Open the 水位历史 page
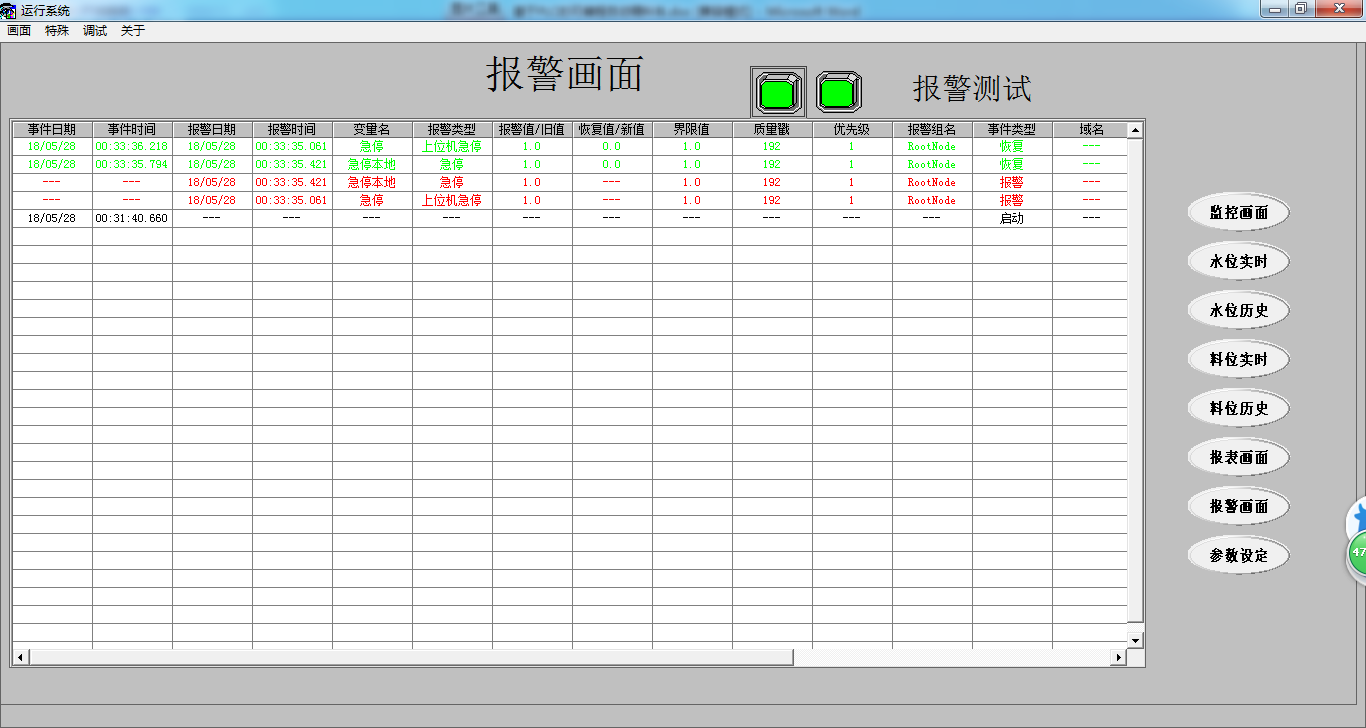Viewport: 1366px width, 728px height. point(1239,311)
